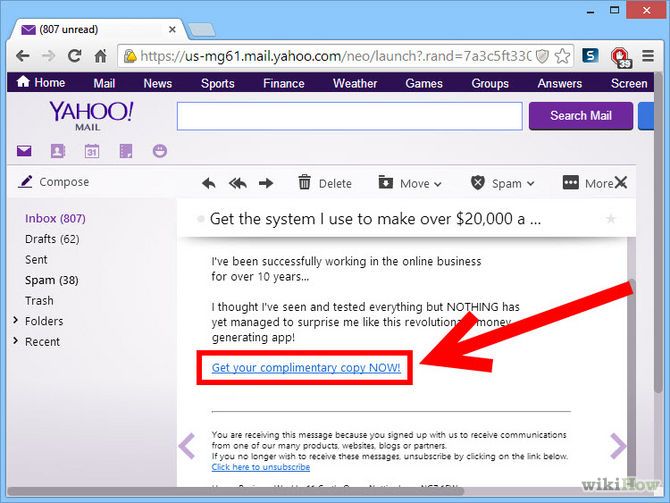Click the padlock site security icon
Screen dimensions: 670x503
(x=129, y=56)
